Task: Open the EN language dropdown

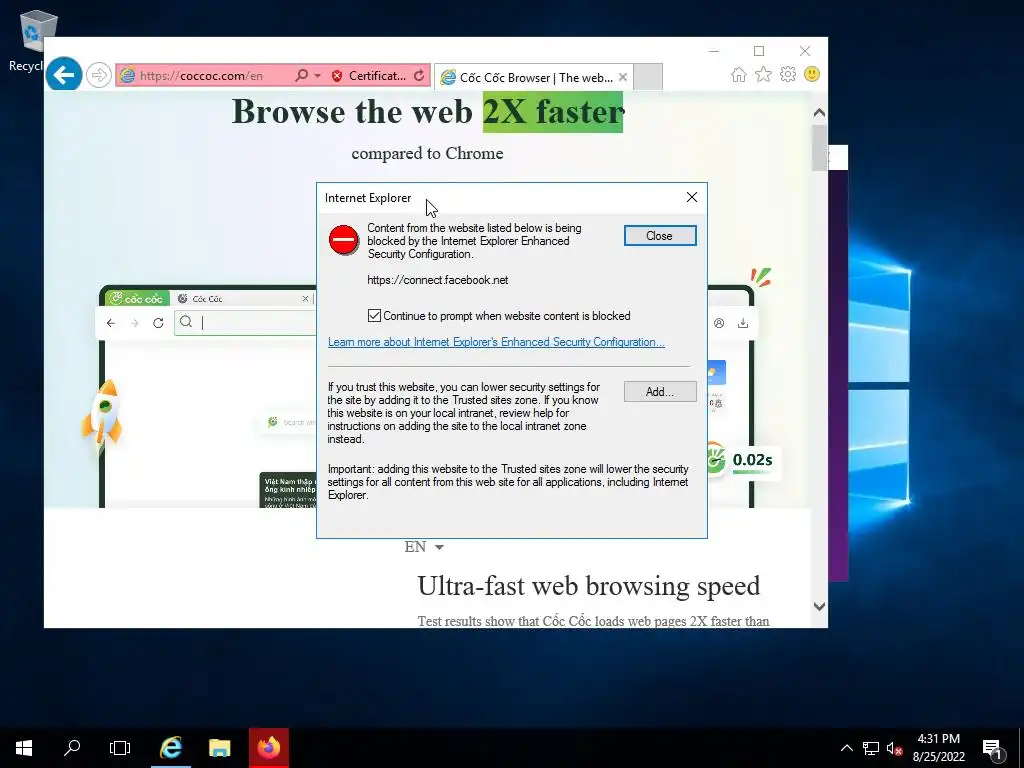Action: tap(424, 547)
